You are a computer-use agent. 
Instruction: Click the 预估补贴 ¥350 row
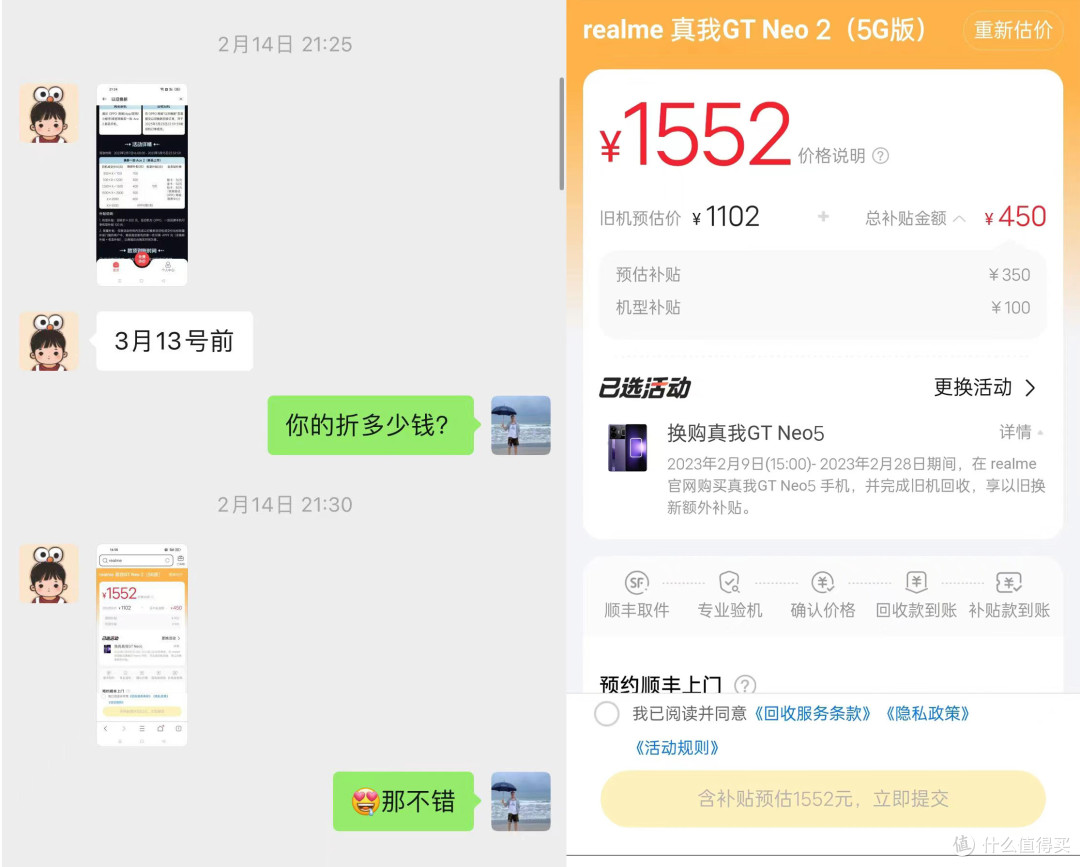coord(823,275)
